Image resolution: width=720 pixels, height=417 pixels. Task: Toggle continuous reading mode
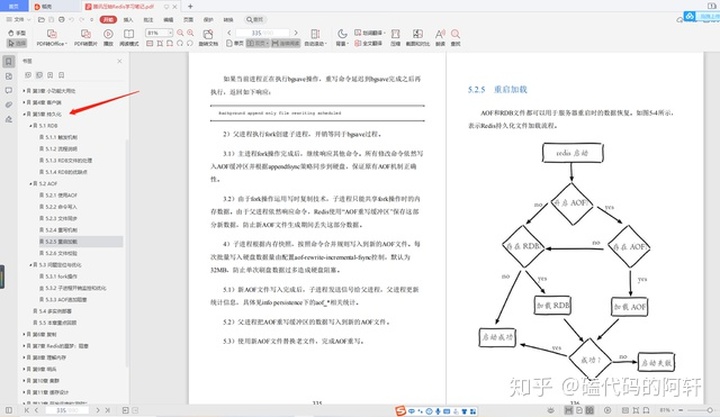286,43
